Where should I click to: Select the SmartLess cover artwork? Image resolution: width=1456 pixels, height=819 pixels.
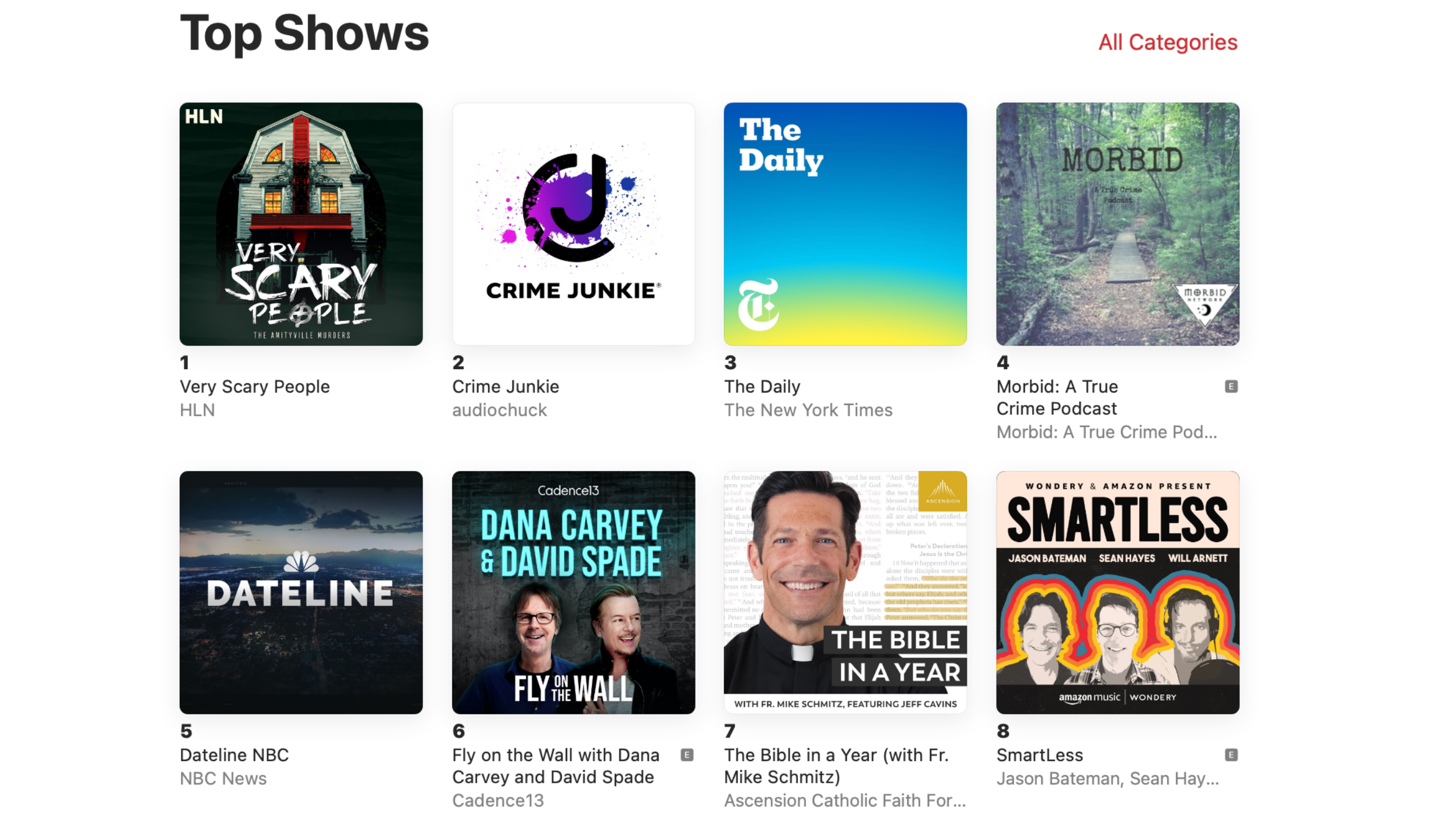1118,593
